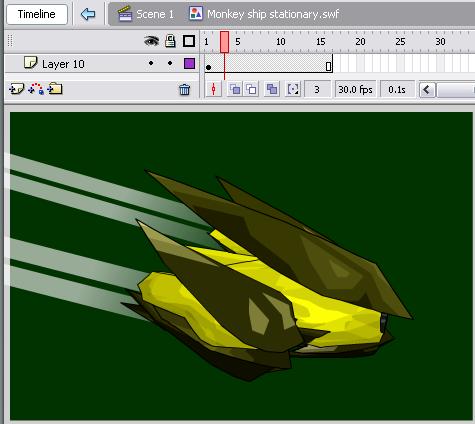
Task: Enable Edit Multiple Frames
Action: tap(272, 89)
